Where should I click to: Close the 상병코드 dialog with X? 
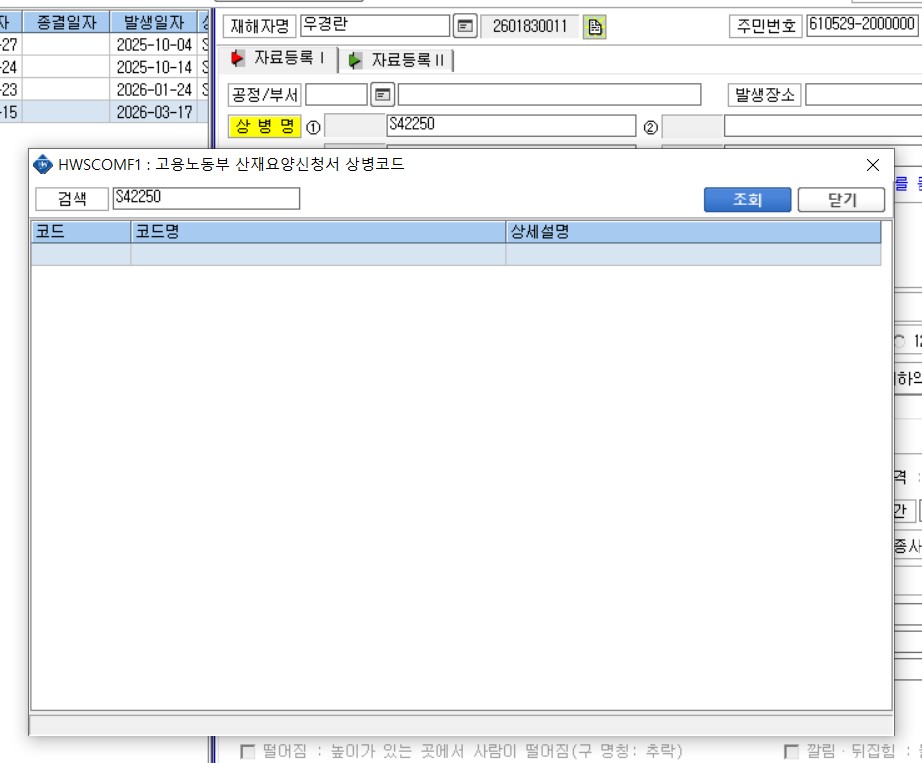(x=873, y=165)
